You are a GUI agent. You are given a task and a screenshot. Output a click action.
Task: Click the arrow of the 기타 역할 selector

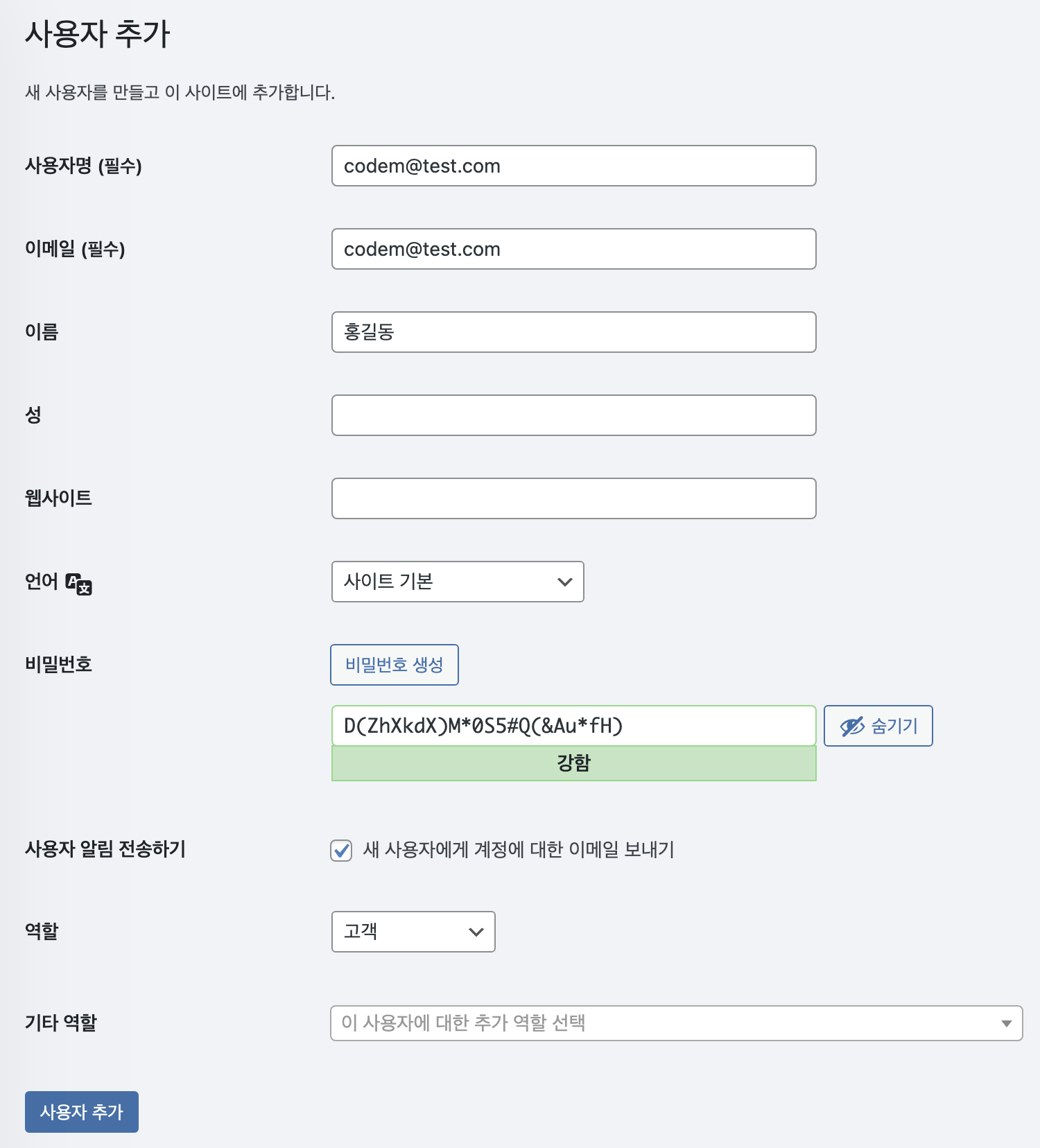click(x=1007, y=1023)
